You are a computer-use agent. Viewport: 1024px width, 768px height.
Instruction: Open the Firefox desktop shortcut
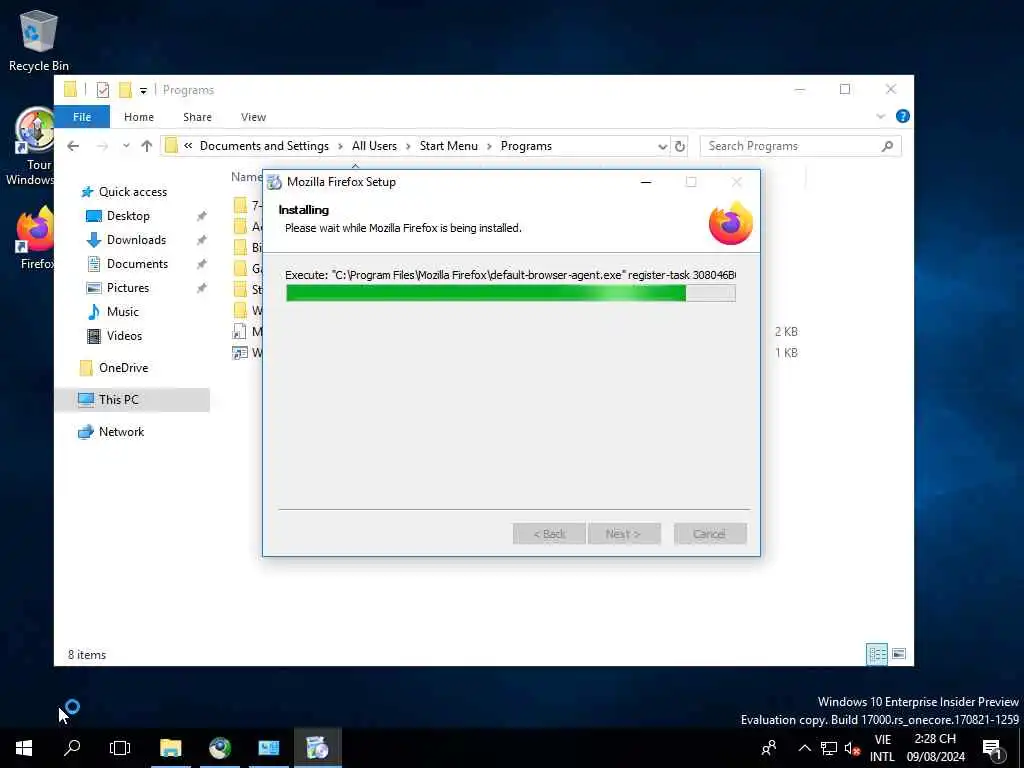tap(35, 239)
